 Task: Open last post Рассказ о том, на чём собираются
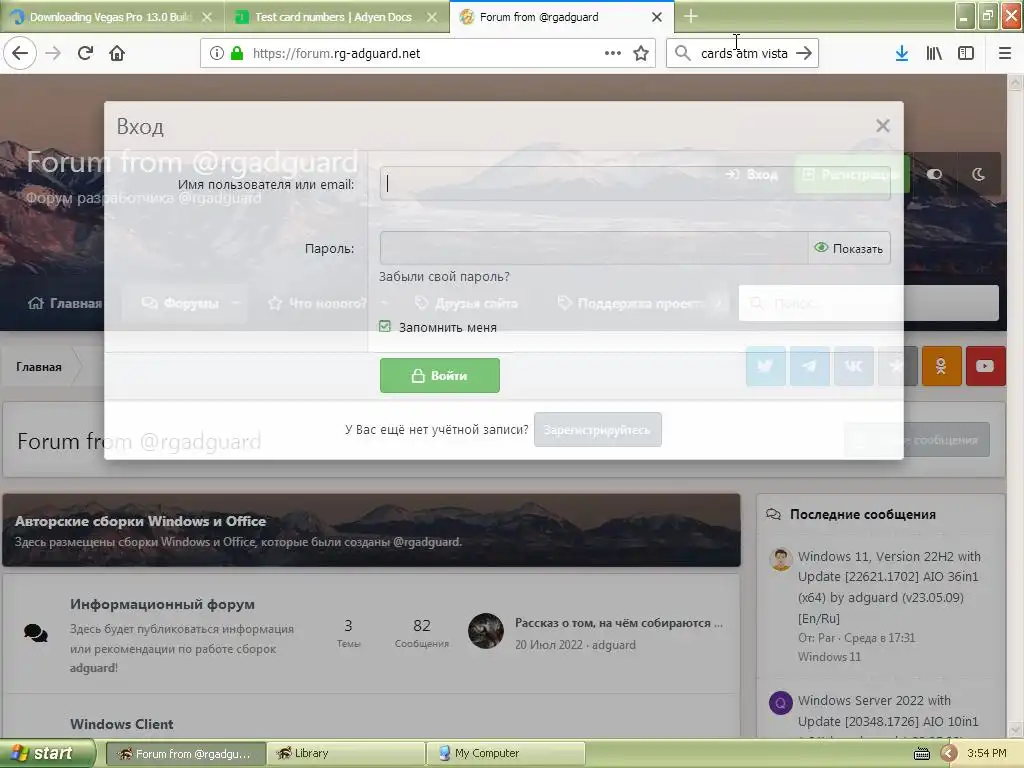(x=618, y=623)
